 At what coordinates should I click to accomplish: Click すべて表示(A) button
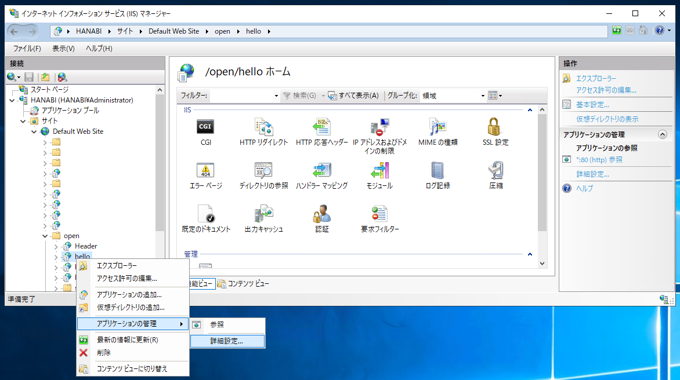[353, 95]
